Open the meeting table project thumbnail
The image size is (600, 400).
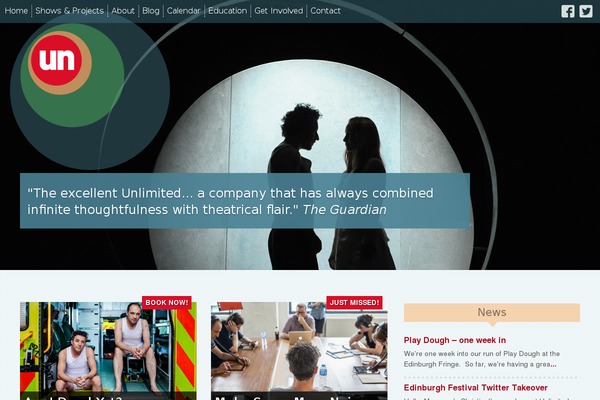[x=299, y=351]
